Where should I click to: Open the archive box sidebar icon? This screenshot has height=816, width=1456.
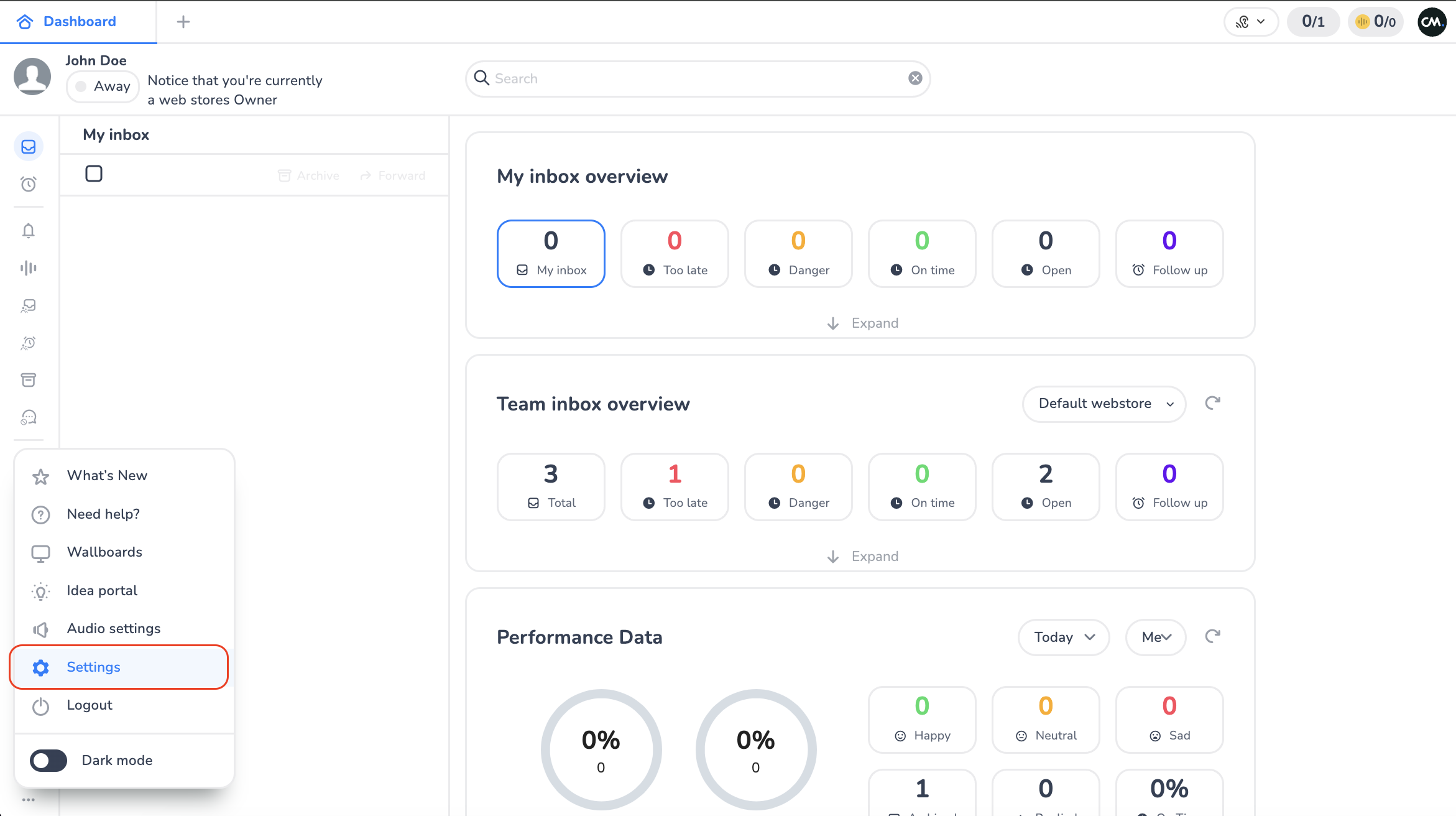click(29, 380)
